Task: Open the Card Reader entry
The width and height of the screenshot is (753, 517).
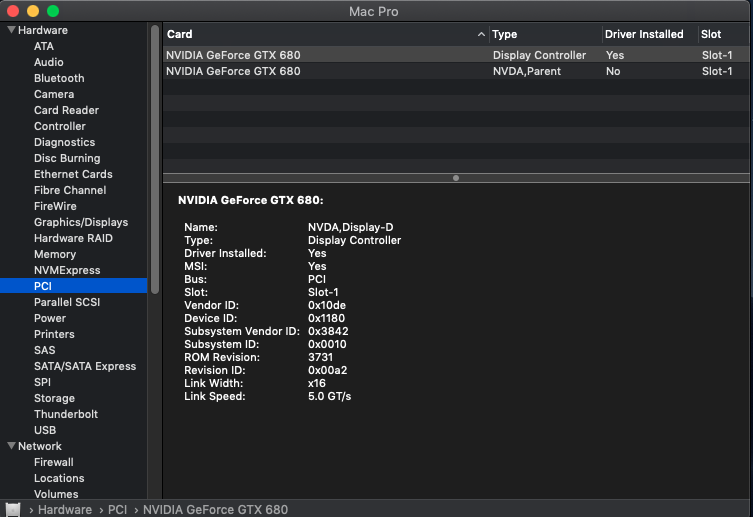Action: click(66, 110)
